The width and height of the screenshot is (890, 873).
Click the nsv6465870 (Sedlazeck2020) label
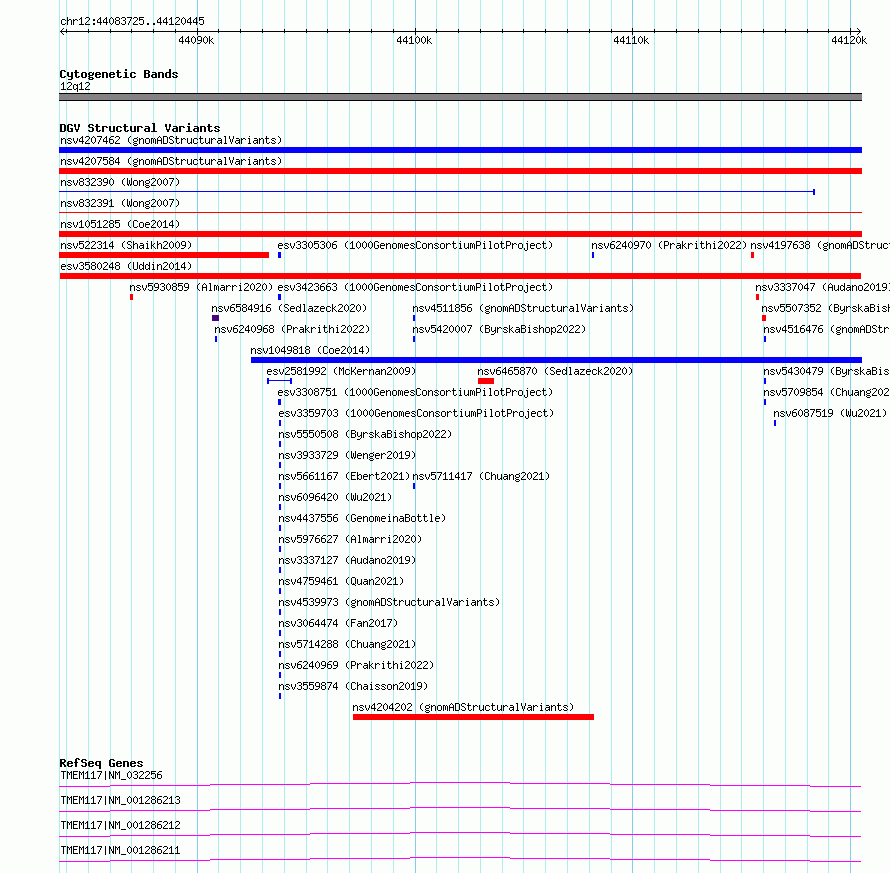pos(555,371)
